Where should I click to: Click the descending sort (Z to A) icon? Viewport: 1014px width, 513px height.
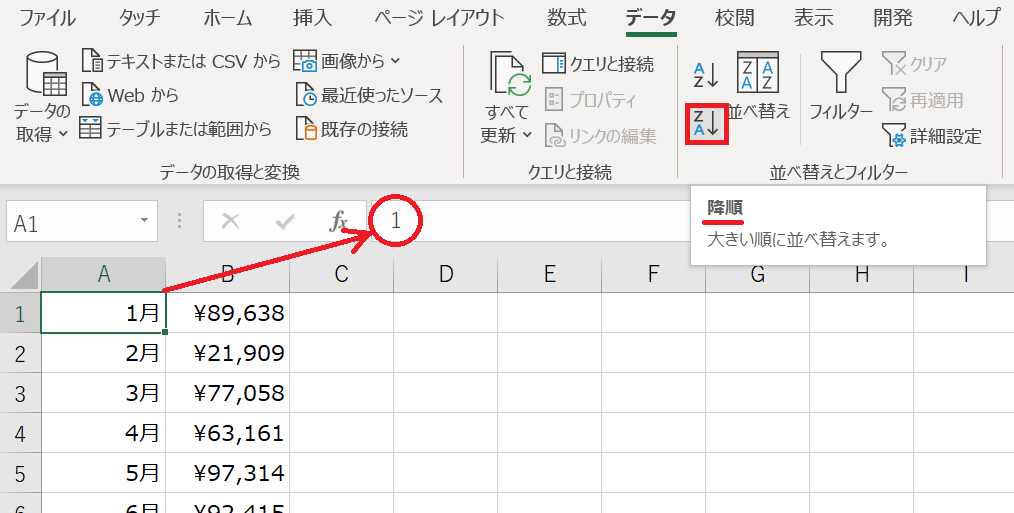(706, 123)
